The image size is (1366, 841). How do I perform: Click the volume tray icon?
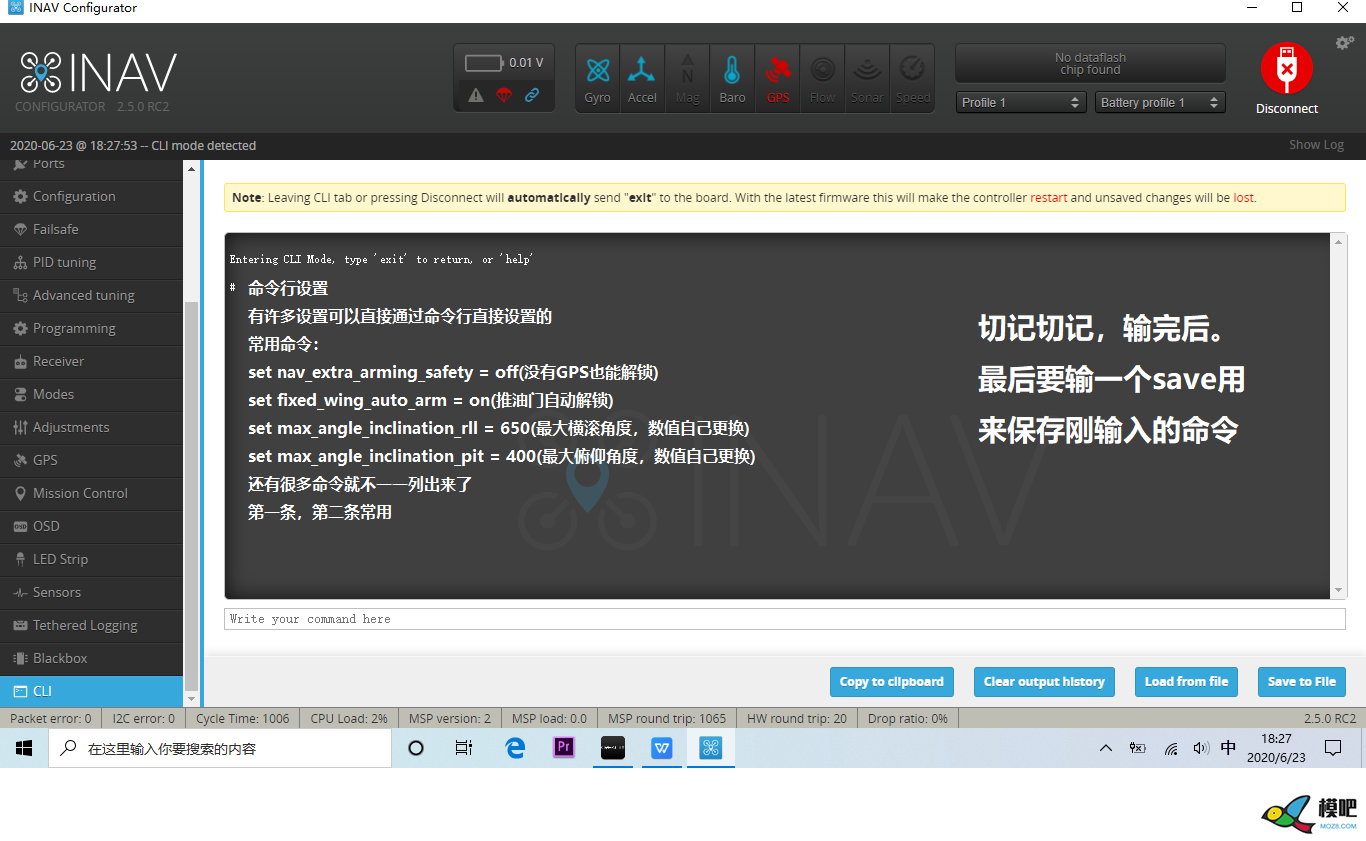coord(1201,748)
